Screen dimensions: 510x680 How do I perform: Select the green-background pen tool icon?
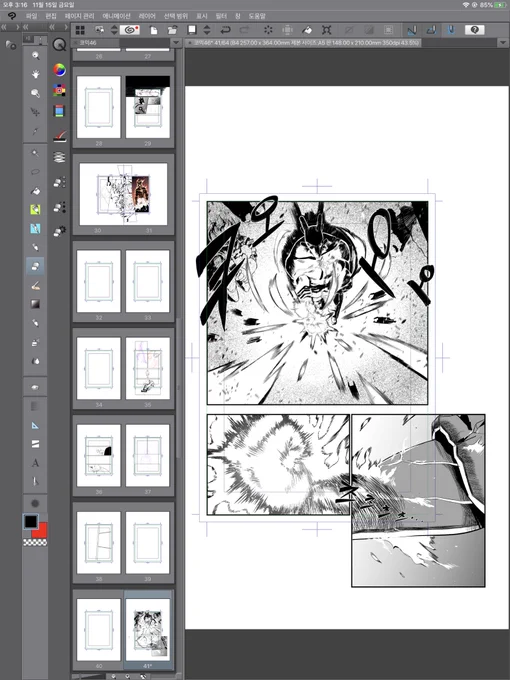point(35,210)
